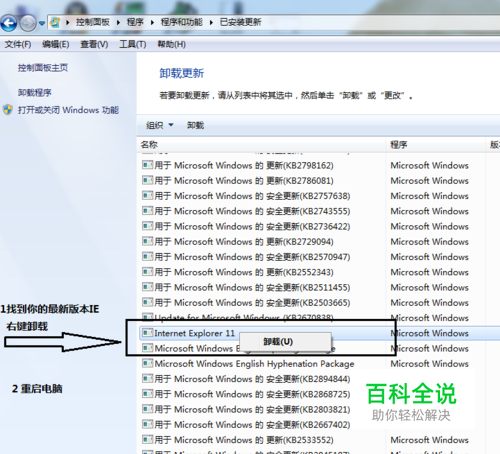The image size is (500, 454).
Task: Click the icon of Internet Explorer 11 row
Action: pyautogui.click(x=147, y=333)
